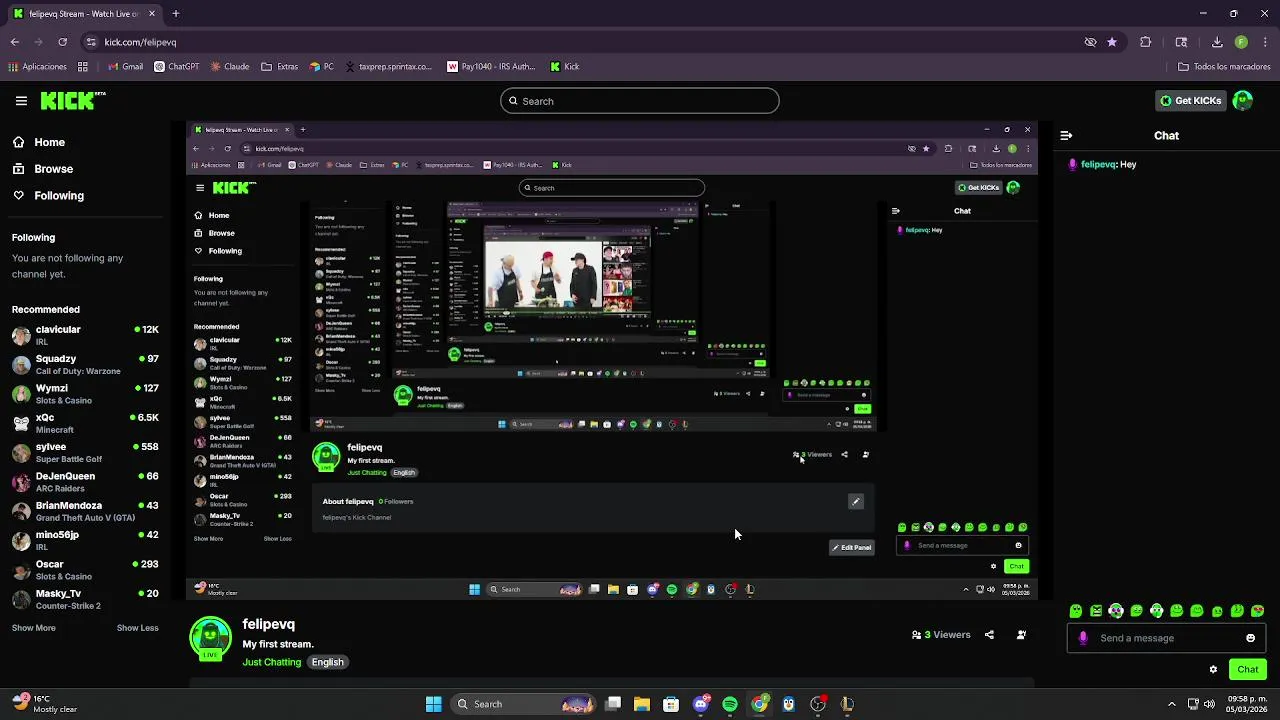
Task: Open the Claude bookmark
Action: pyautogui.click(x=229, y=67)
